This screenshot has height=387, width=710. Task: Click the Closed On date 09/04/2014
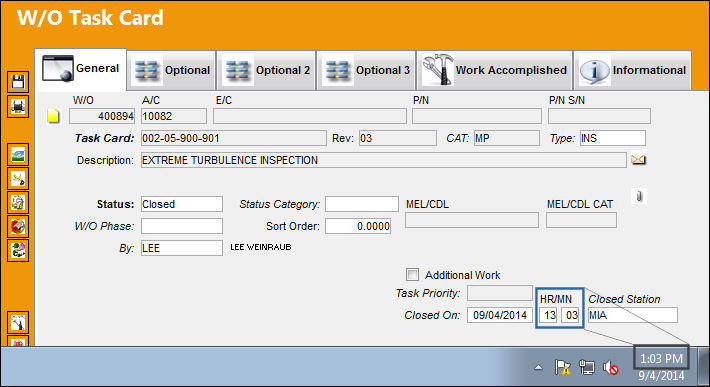[x=500, y=315]
